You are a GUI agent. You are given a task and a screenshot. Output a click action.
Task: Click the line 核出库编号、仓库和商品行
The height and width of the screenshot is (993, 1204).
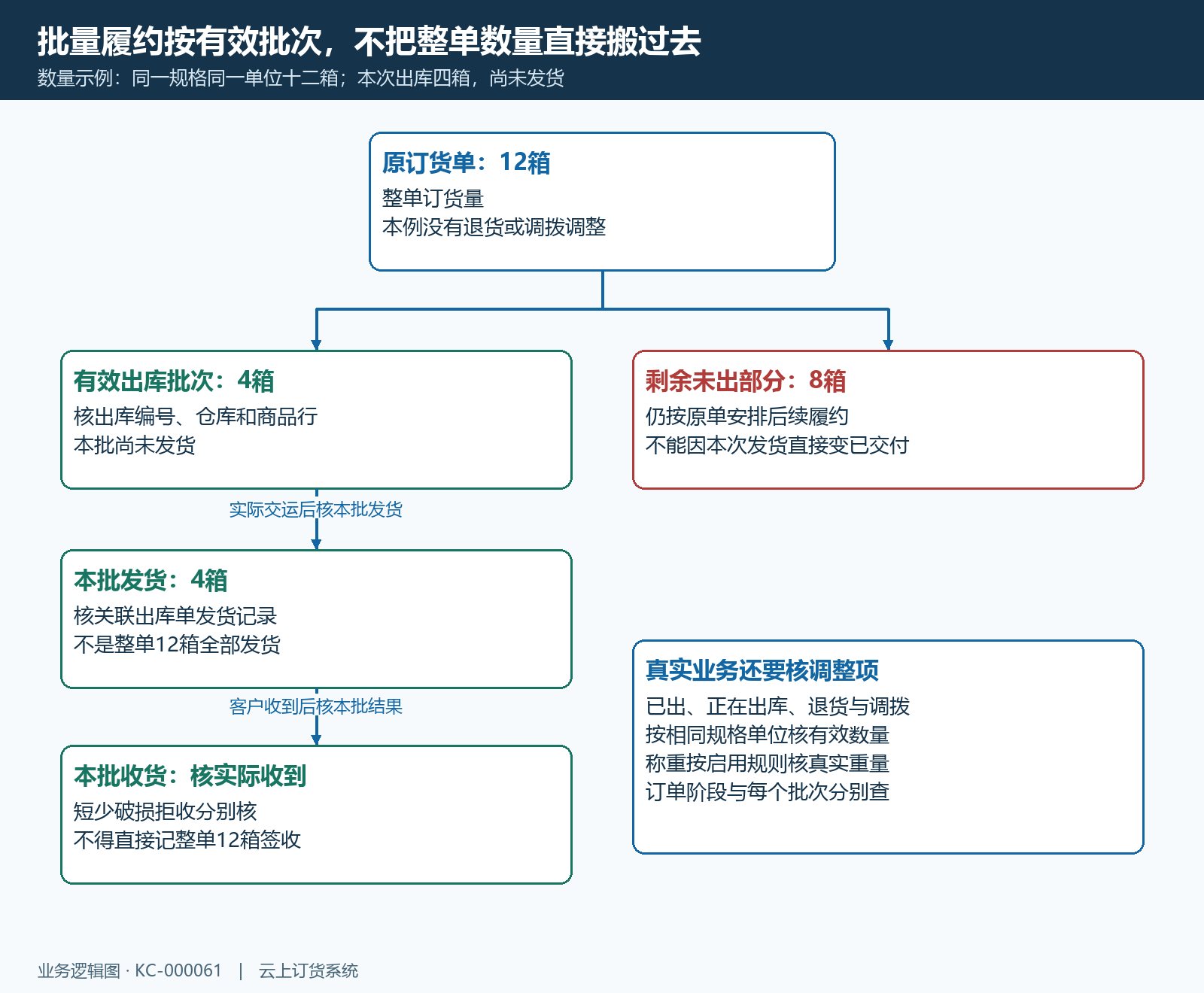coord(196,417)
